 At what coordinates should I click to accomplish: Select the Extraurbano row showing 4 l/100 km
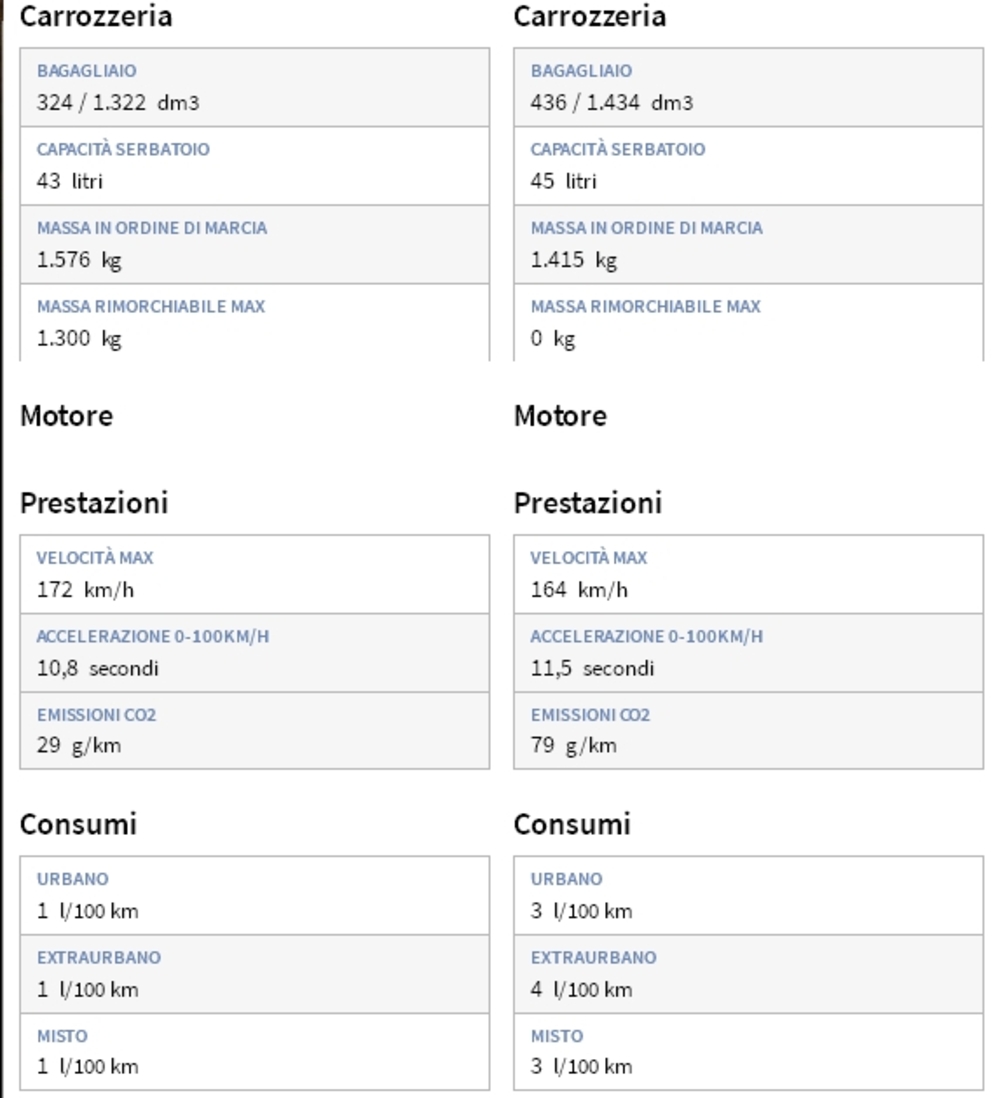749,973
